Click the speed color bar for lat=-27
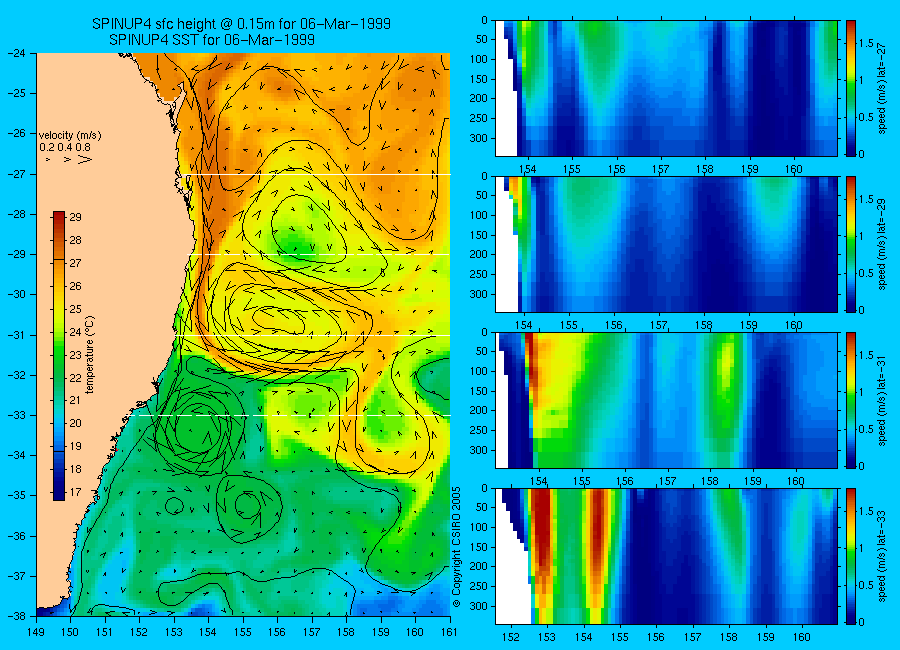This screenshot has height=650, width=900. tap(850, 88)
